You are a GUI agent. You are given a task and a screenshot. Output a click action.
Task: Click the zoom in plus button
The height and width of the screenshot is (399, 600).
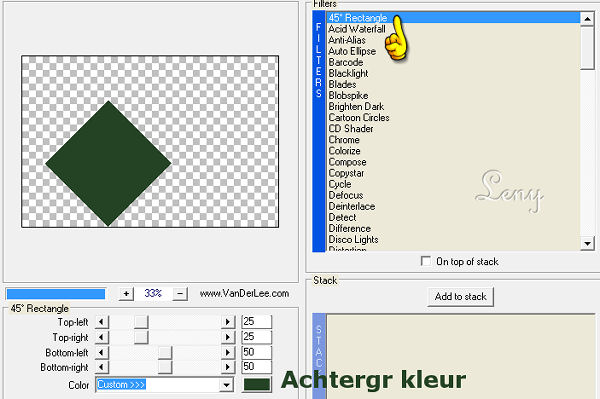(126, 294)
